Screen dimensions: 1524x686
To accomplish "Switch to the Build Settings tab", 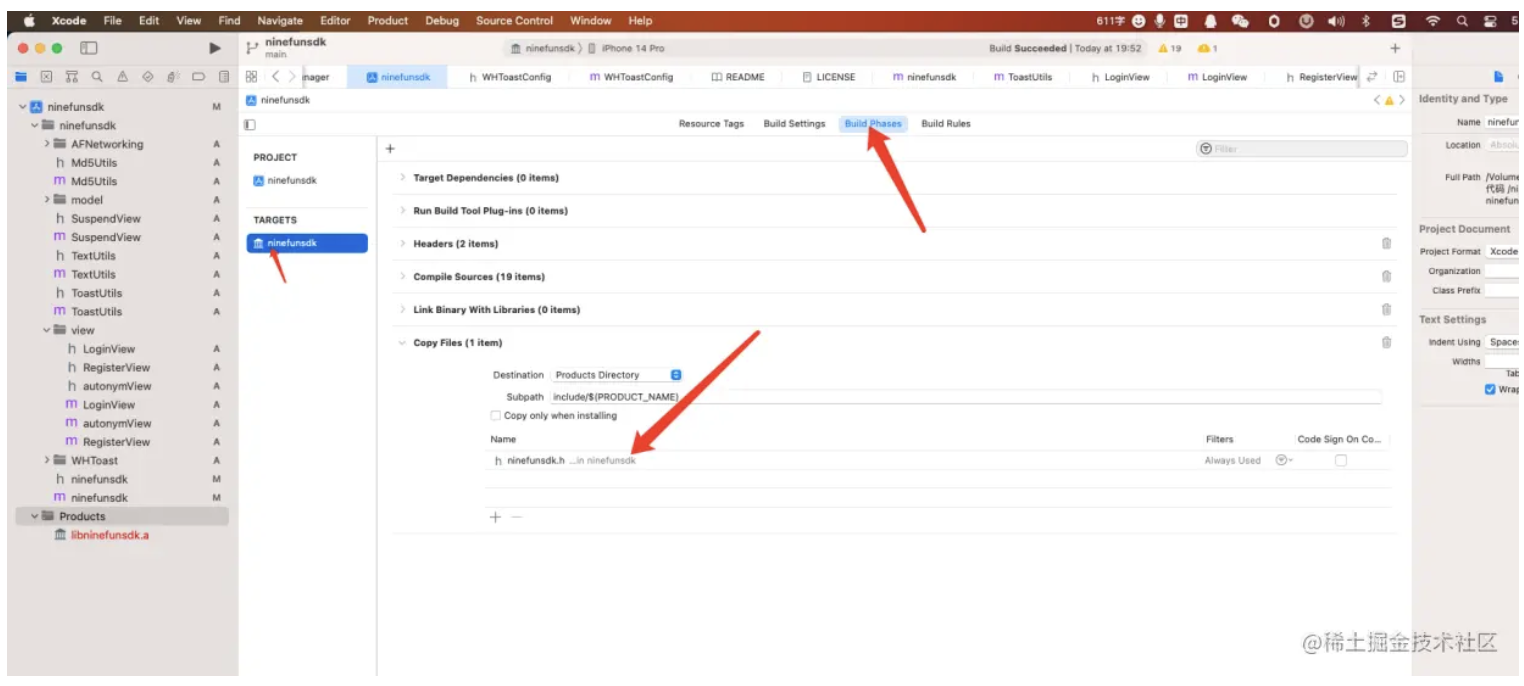I will [794, 124].
